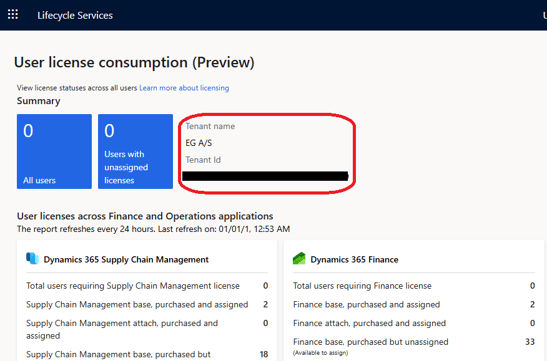Click Supply Chain Management unassigned count 18

click(264, 354)
